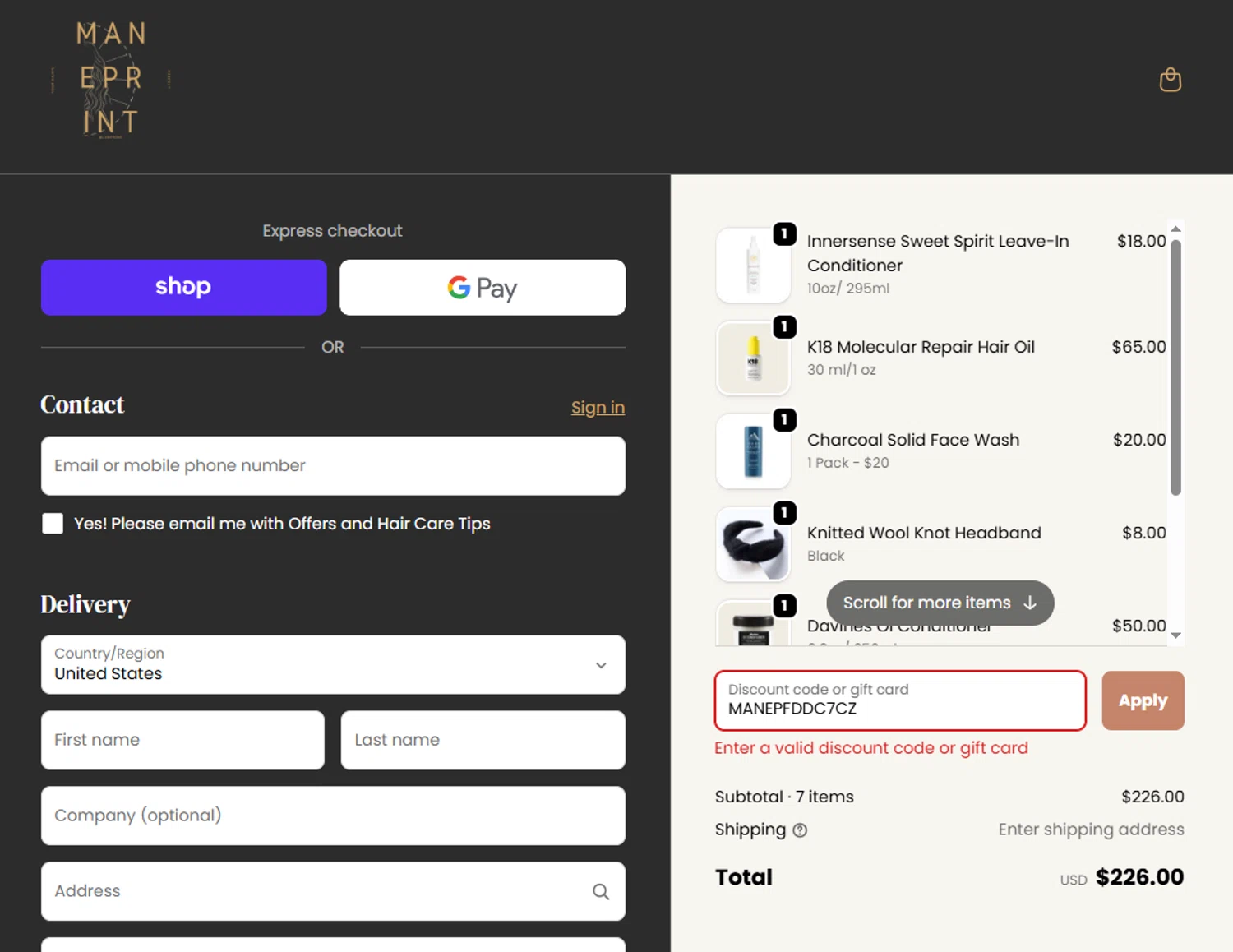Click the Mane Print store logo
Image resolution: width=1233 pixels, height=952 pixels.
point(111,80)
